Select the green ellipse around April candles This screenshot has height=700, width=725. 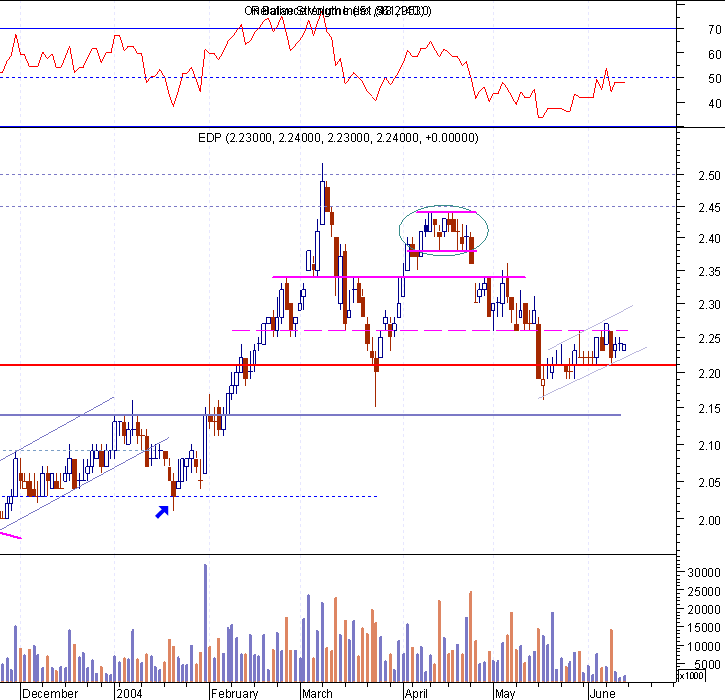(443, 230)
